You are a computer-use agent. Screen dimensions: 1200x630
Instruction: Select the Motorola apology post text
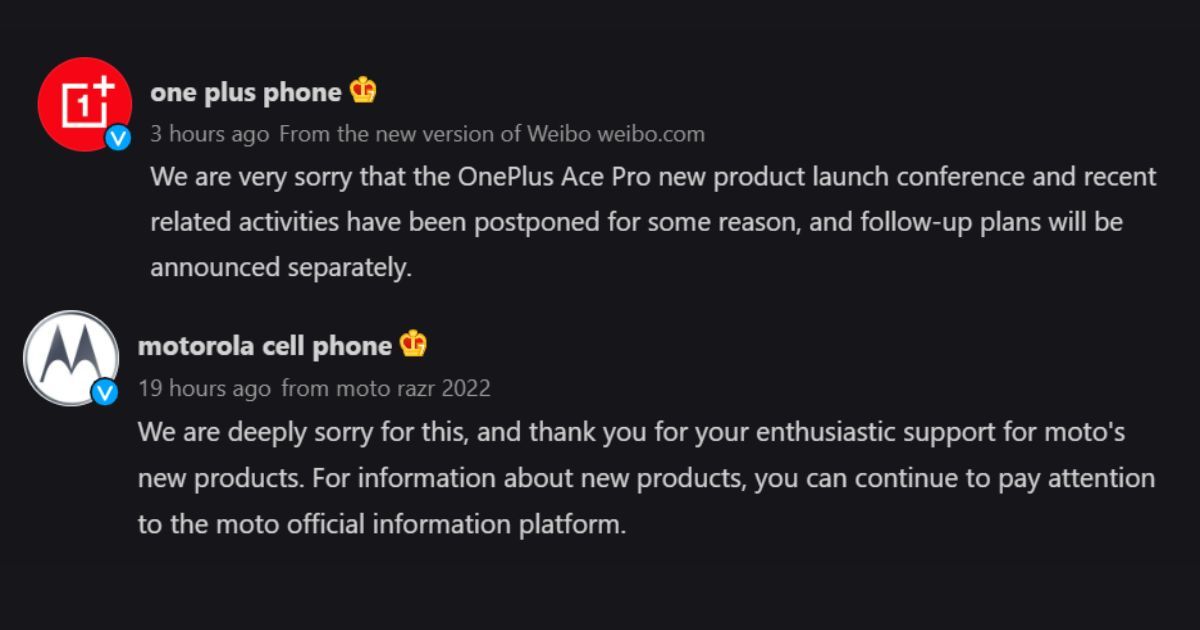click(x=646, y=478)
